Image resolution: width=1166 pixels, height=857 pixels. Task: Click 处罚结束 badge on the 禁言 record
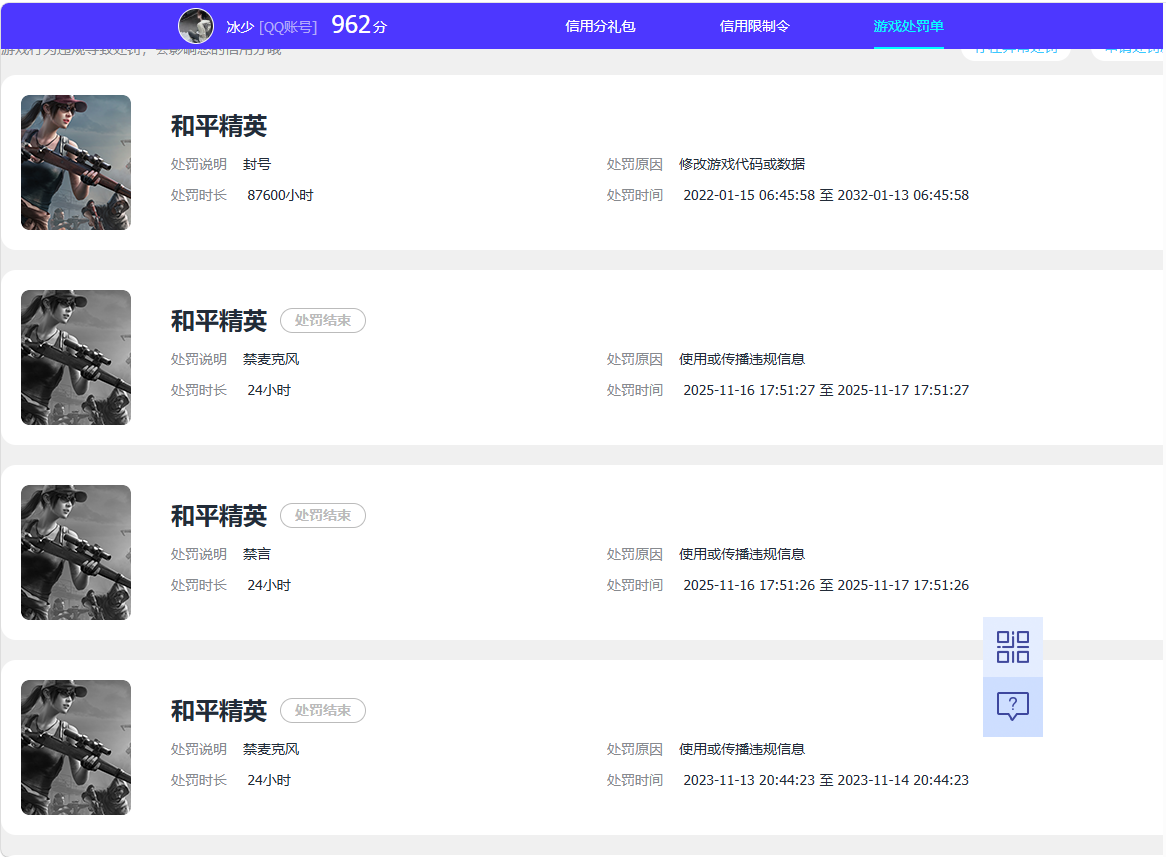coord(323,516)
